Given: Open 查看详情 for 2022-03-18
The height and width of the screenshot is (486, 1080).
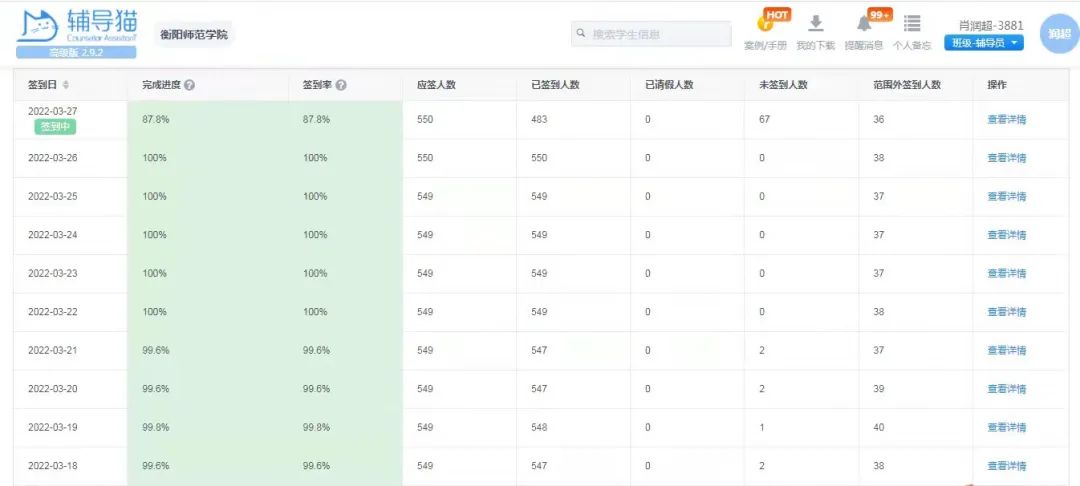Looking at the screenshot, I should pyautogui.click(x=1006, y=466).
